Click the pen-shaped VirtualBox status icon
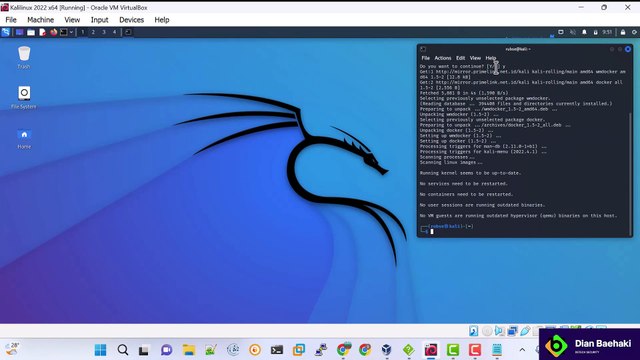 525,331
